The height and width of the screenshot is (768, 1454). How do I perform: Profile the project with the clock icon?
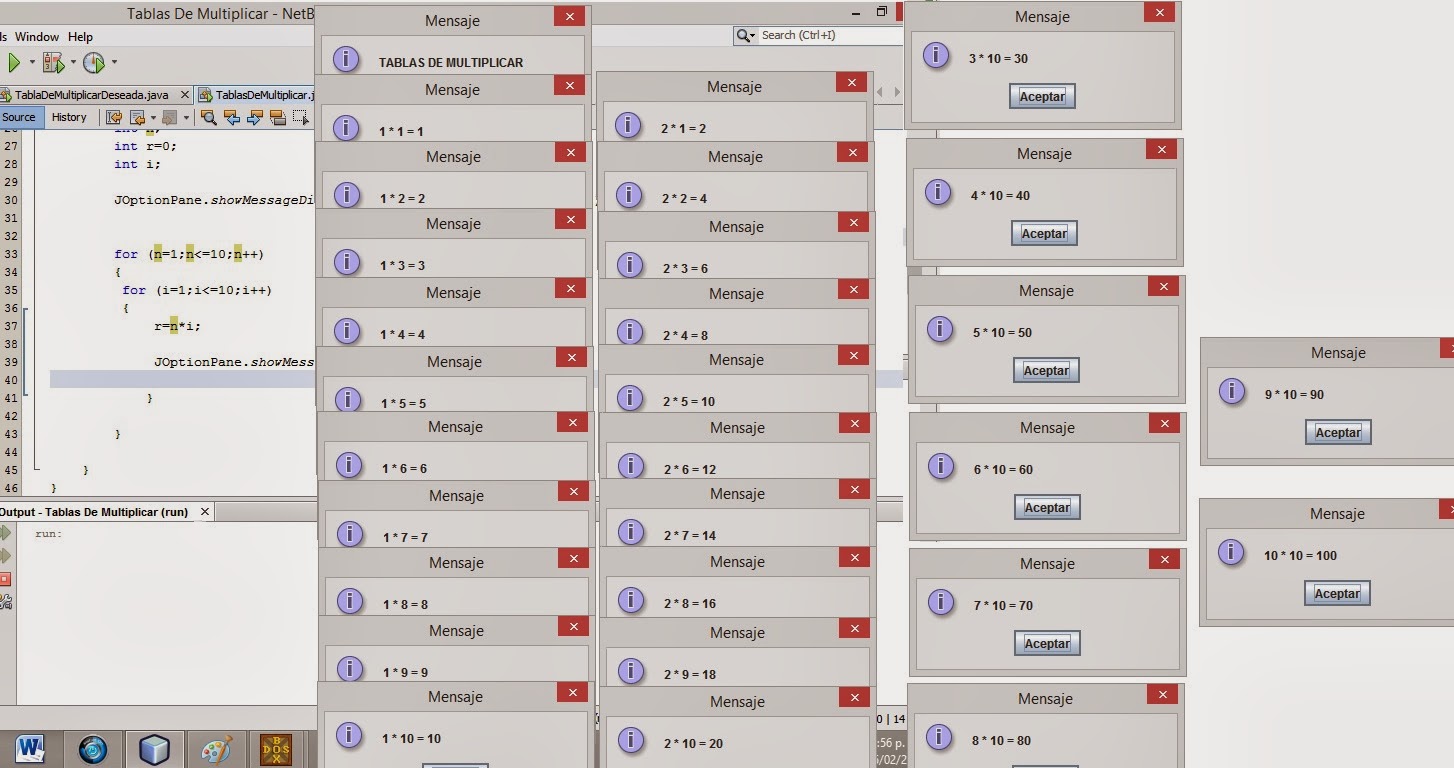point(93,62)
